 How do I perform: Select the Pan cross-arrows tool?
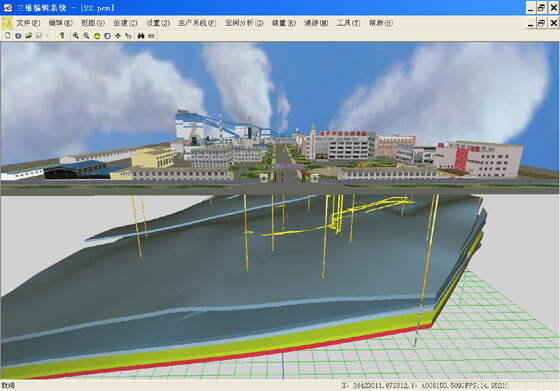pyautogui.click(x=118, y=36)
